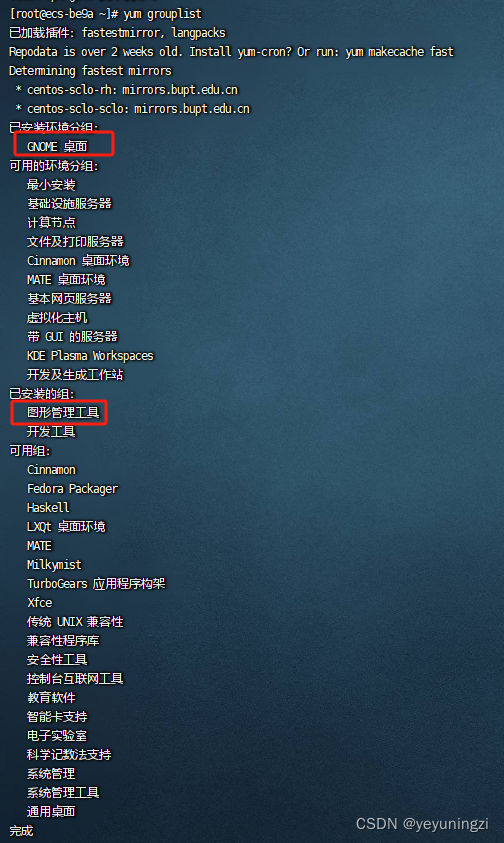Click 'KDE Plasma Workspaces' text
This screenshot has height=843, width=504.
tap(90, 356)
